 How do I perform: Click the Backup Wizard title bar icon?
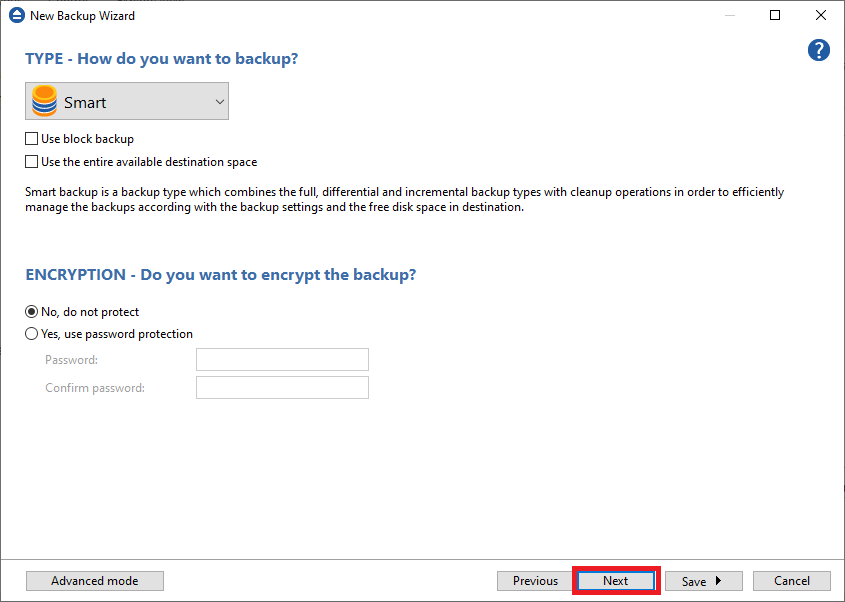coord(16,16)
